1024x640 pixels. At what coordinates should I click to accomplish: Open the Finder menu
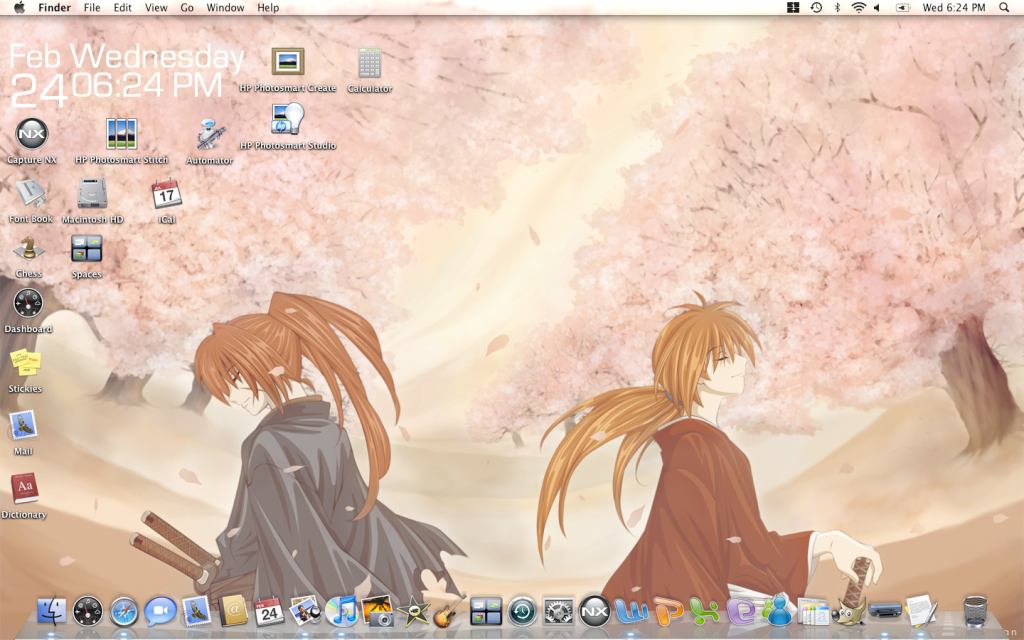pos(54,8)
